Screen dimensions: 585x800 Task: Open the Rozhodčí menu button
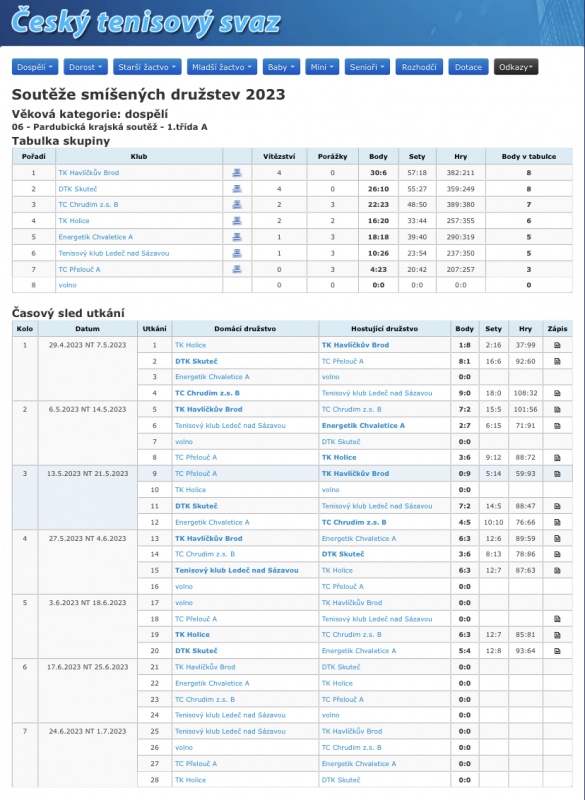tap(419, 67)
